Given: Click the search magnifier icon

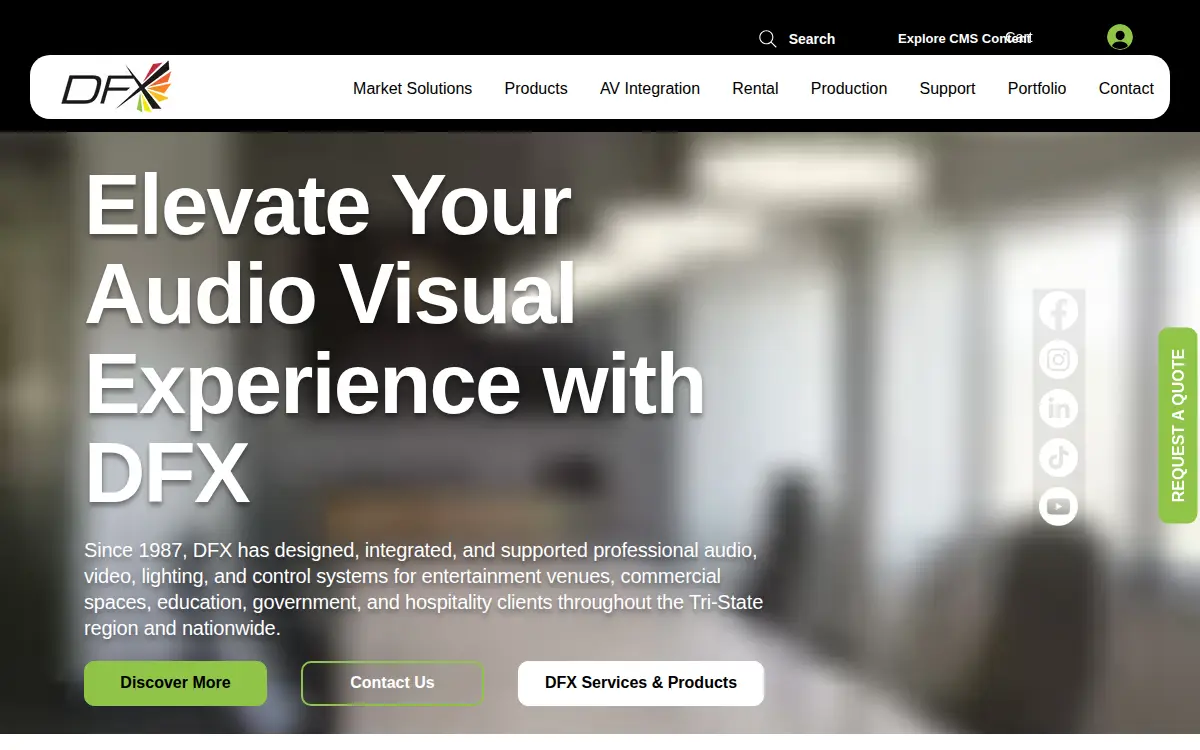Looking at the screenshot, I should [768, 39].
